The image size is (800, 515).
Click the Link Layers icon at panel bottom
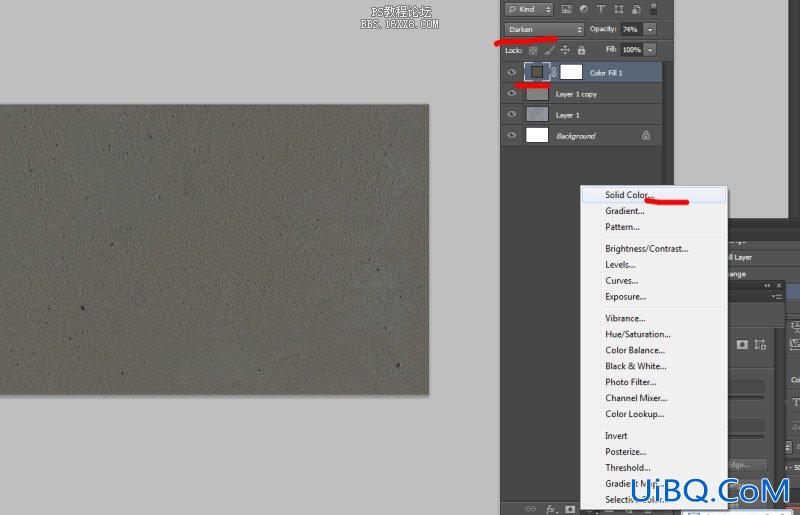pos(531,509)
